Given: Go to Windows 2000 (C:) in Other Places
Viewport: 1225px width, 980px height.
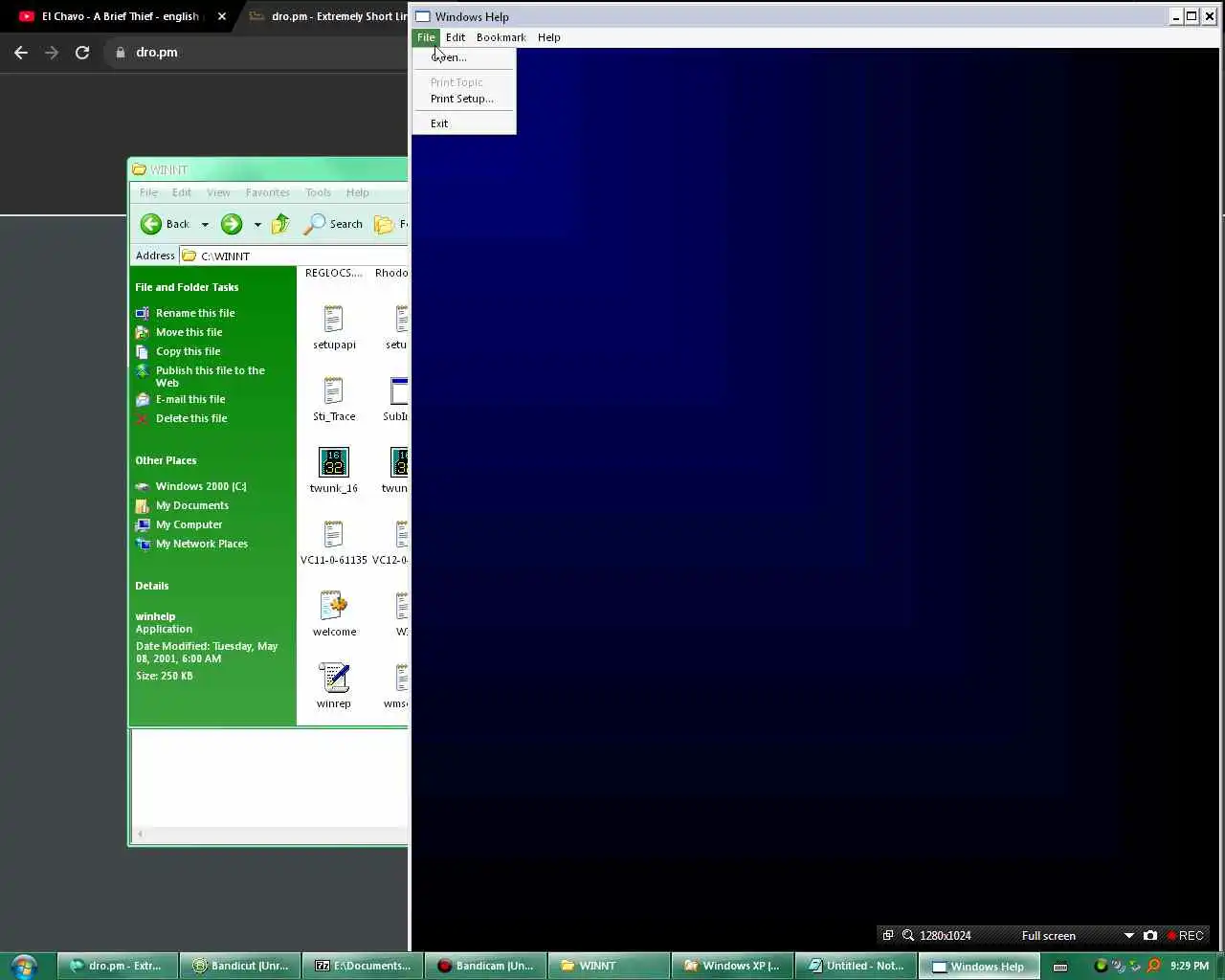Looking at the screenshot, I should click(x=201, y=486).
